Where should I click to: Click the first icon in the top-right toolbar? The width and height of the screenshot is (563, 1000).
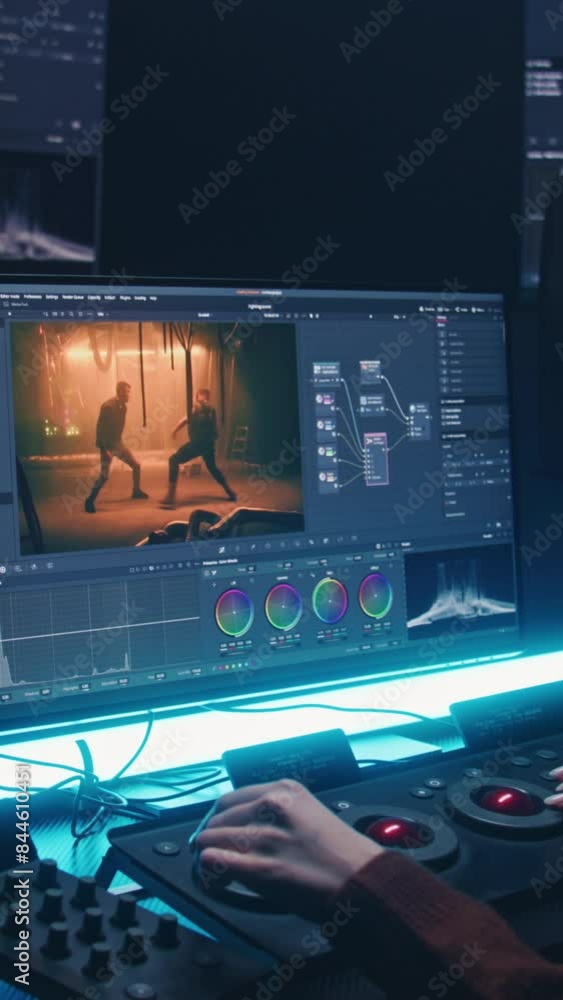pyautogui.click(x=421, y=309)
